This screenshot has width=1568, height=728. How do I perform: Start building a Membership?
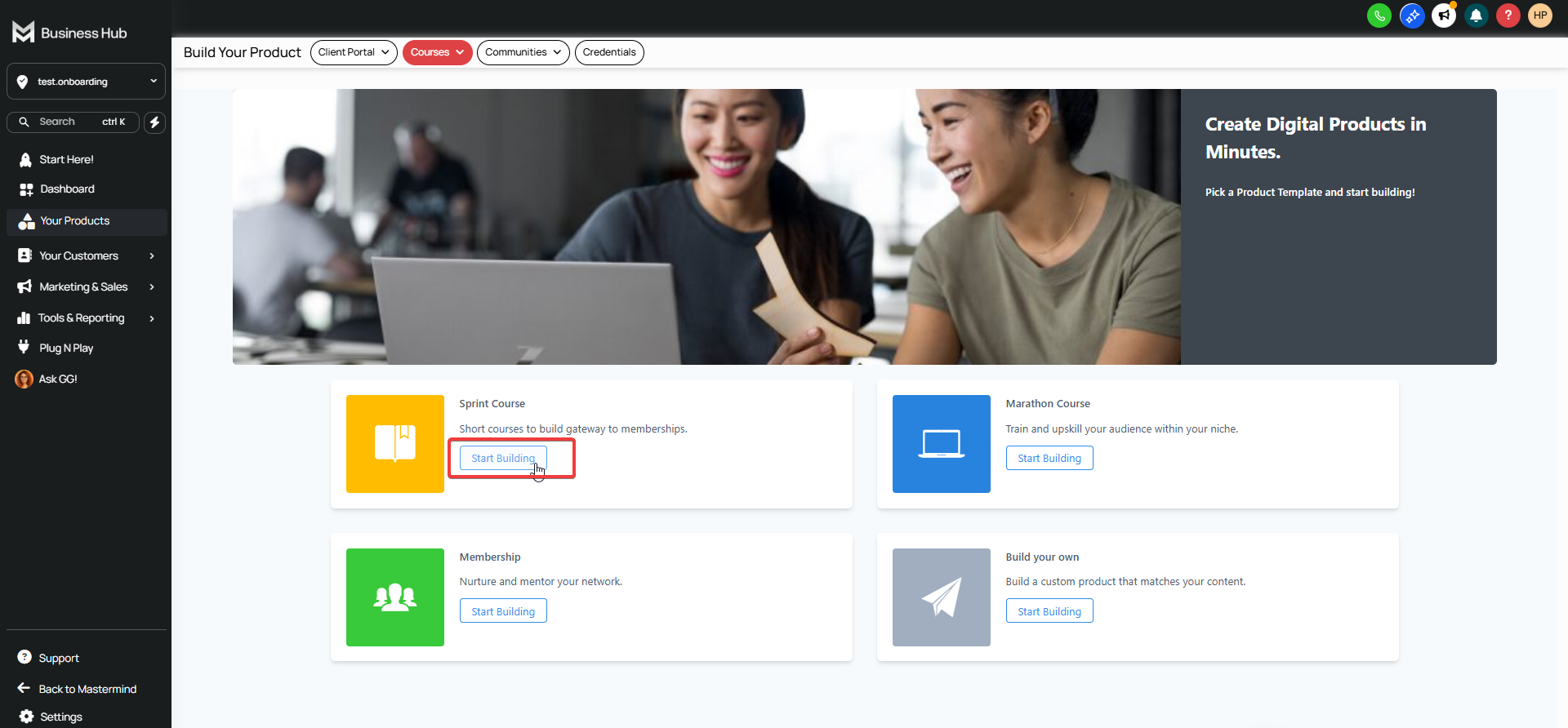(503, 611)
